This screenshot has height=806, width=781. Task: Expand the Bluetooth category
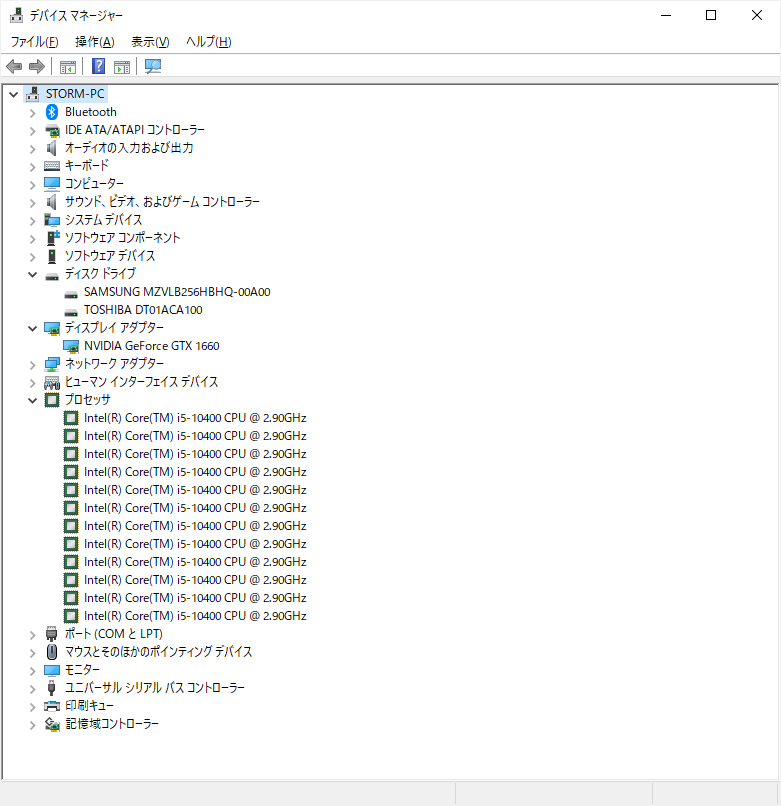pyautogui.click(x=32, y=113)
